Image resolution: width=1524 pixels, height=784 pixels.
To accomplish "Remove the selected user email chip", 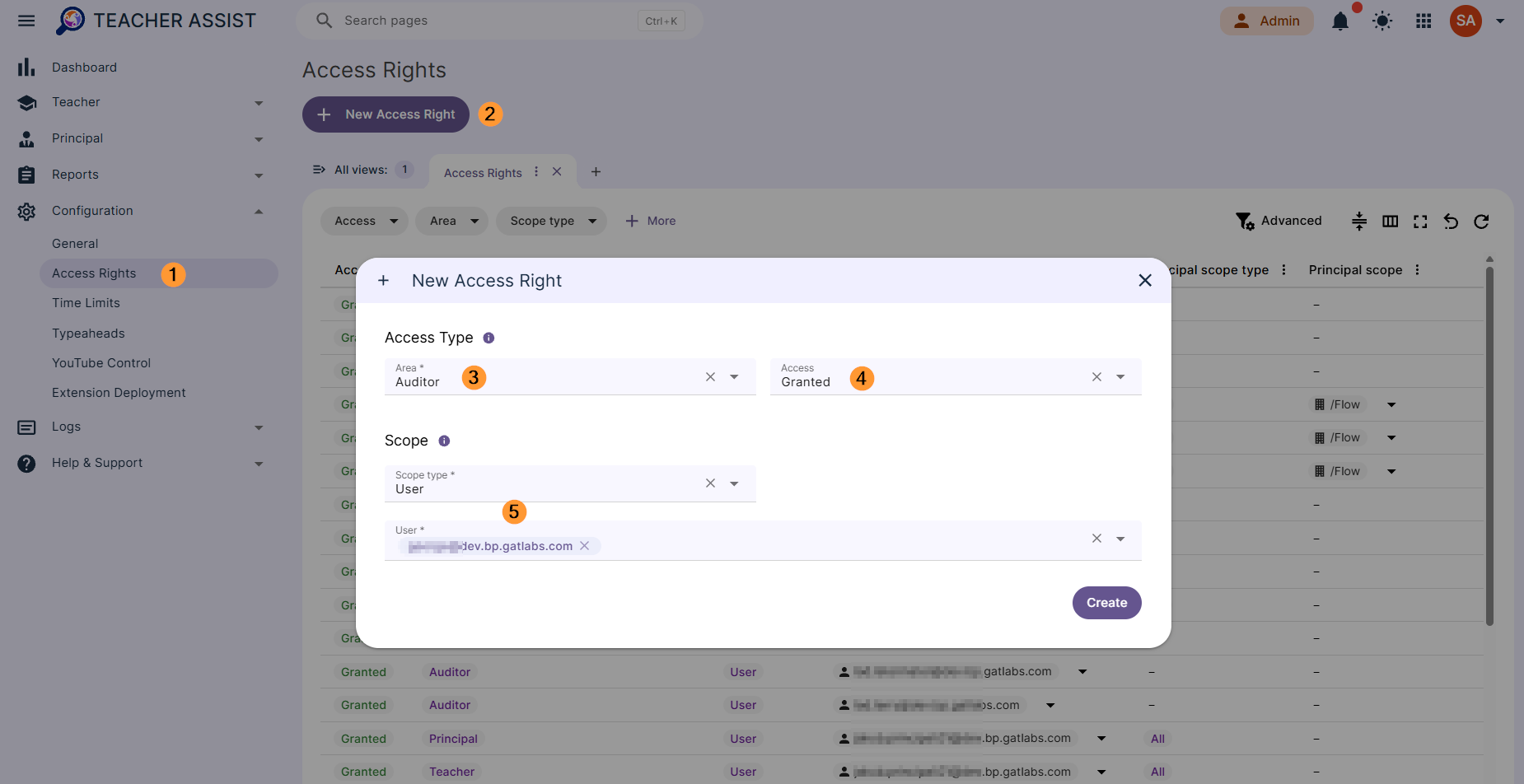I will [584, 546].
